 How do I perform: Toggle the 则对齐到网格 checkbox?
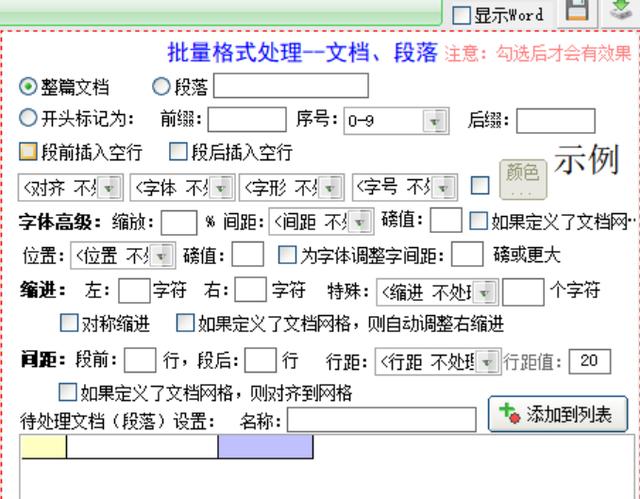(67, 392)
